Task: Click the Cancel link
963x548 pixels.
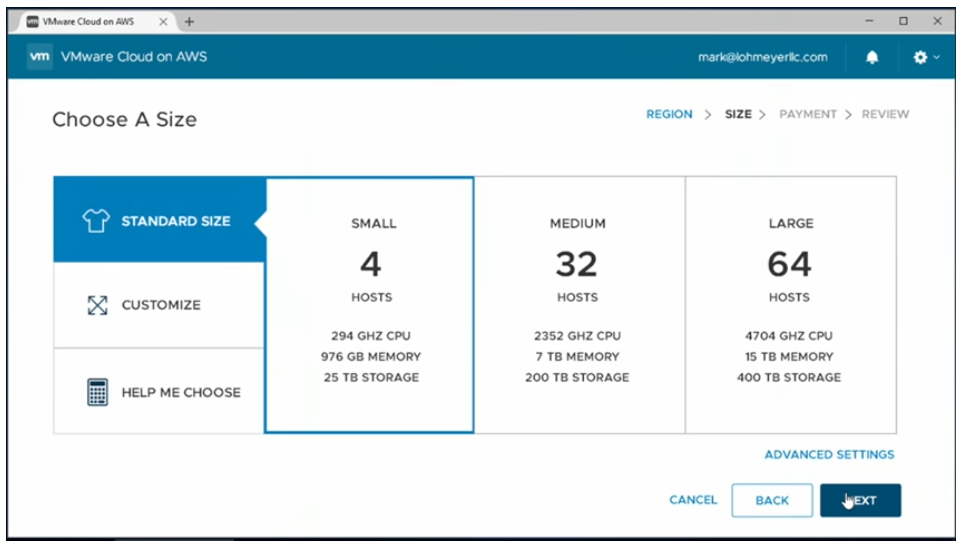Action: coord(693,500)
